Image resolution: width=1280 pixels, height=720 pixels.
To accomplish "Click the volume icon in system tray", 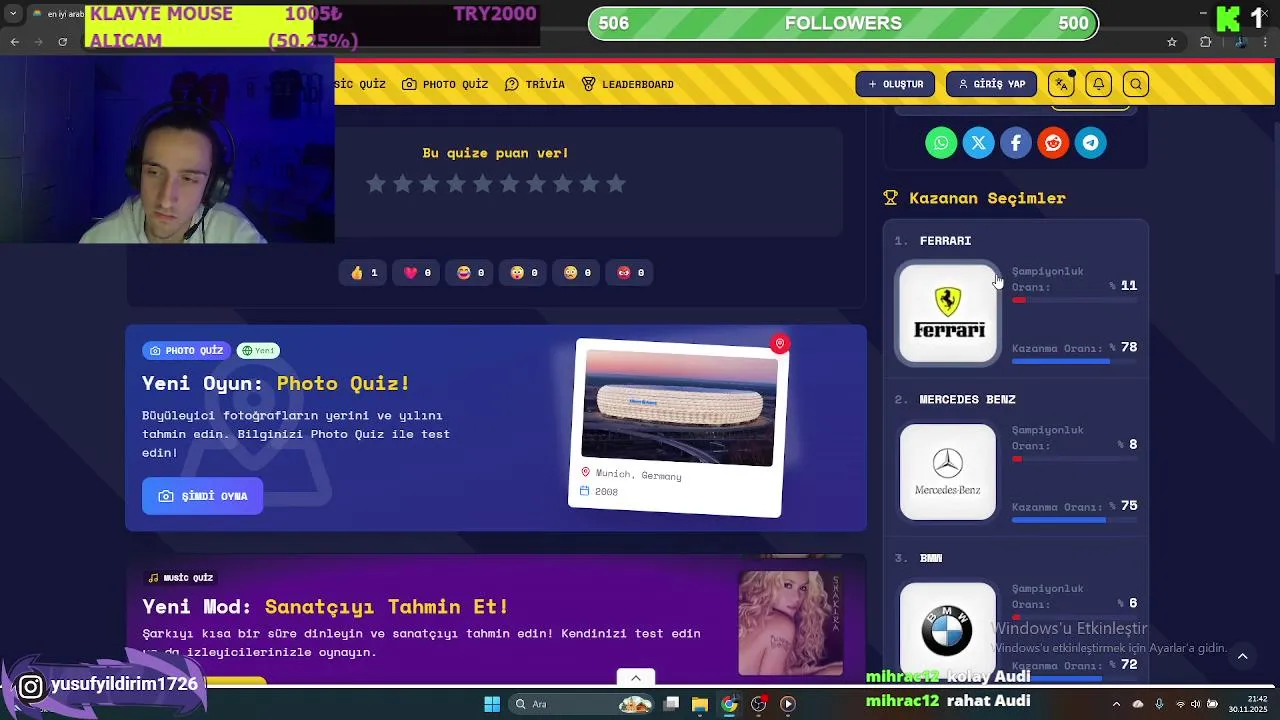I will click(x=1196, y=704).
